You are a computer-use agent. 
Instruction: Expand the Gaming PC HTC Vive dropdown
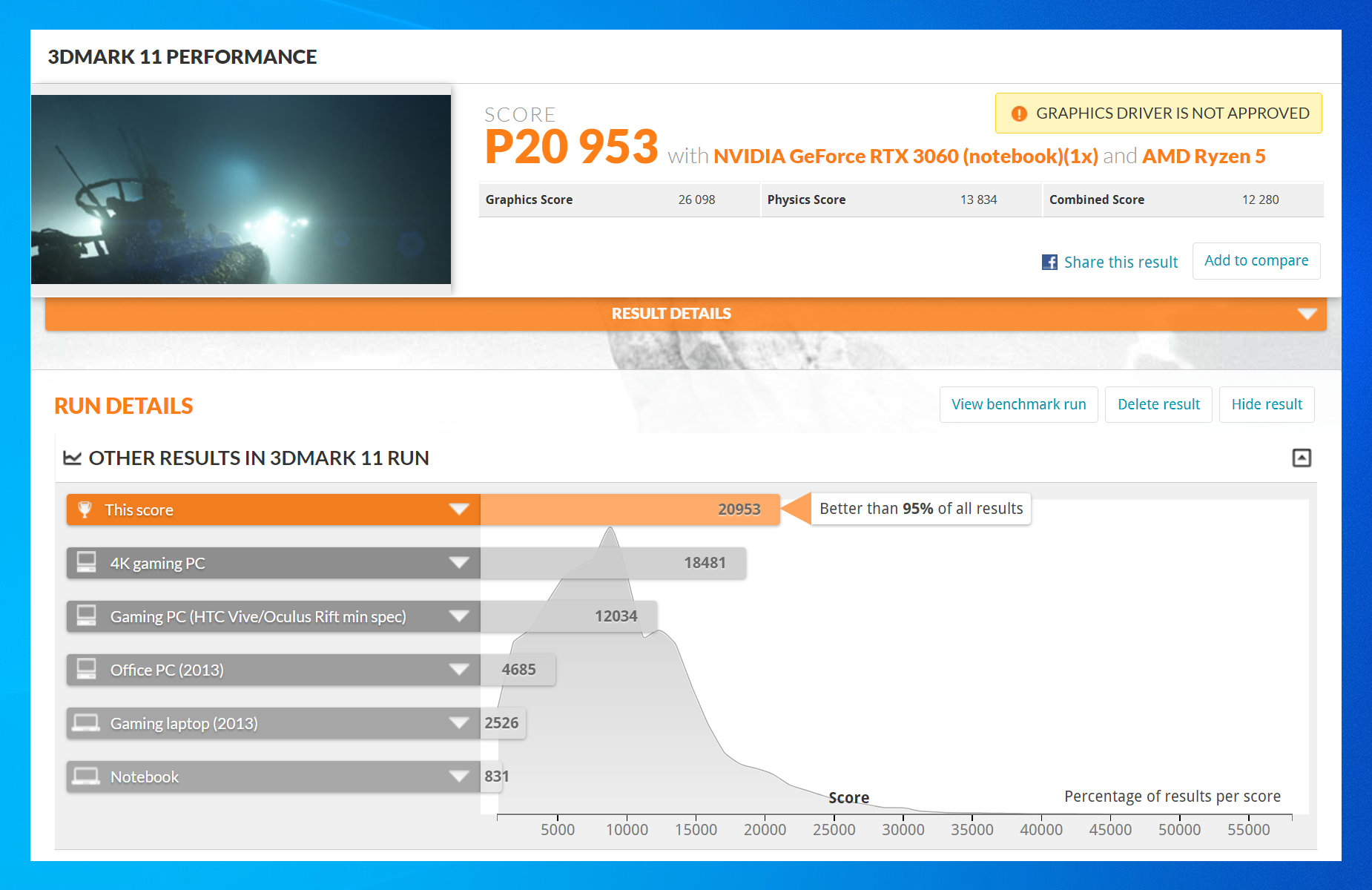[x=459, y=616]
